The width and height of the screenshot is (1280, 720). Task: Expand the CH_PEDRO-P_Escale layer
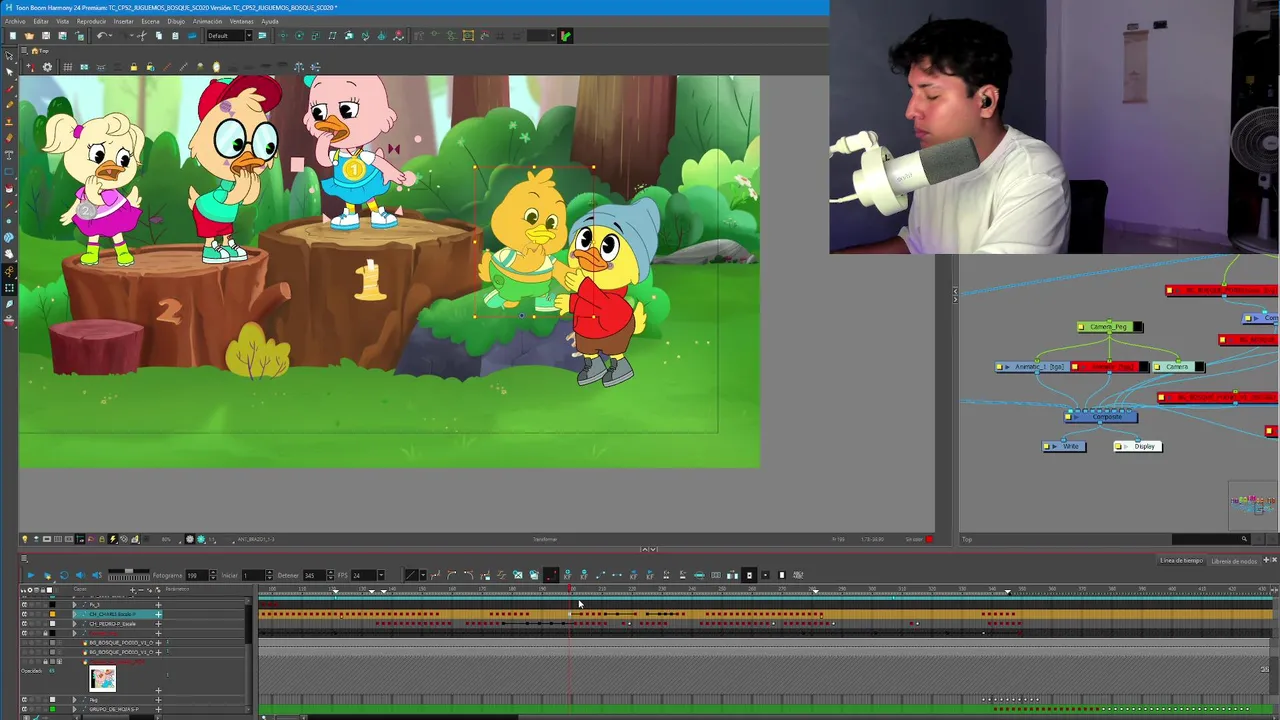tap(75, 623)
